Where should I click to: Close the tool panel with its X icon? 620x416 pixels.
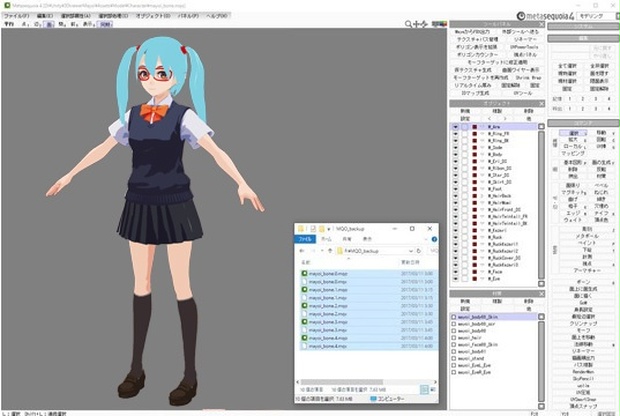click(x=541, y=24)
